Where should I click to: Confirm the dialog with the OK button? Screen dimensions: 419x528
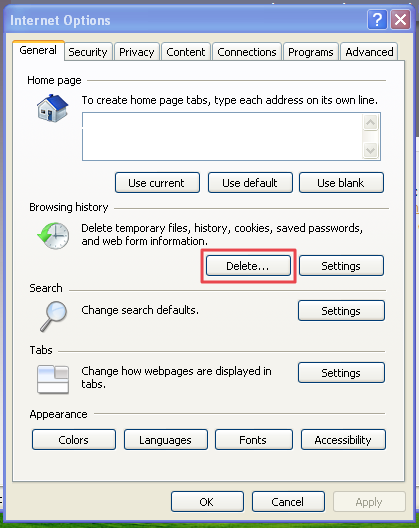click(207, 501)
